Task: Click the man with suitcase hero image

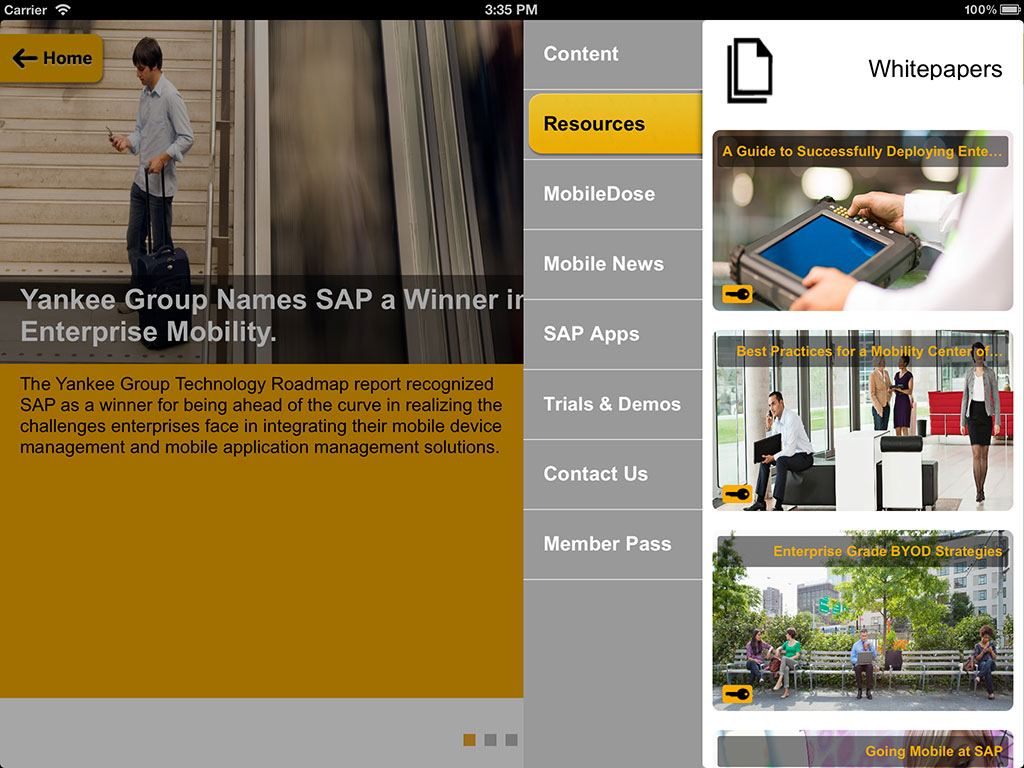Action: point(261,191)
